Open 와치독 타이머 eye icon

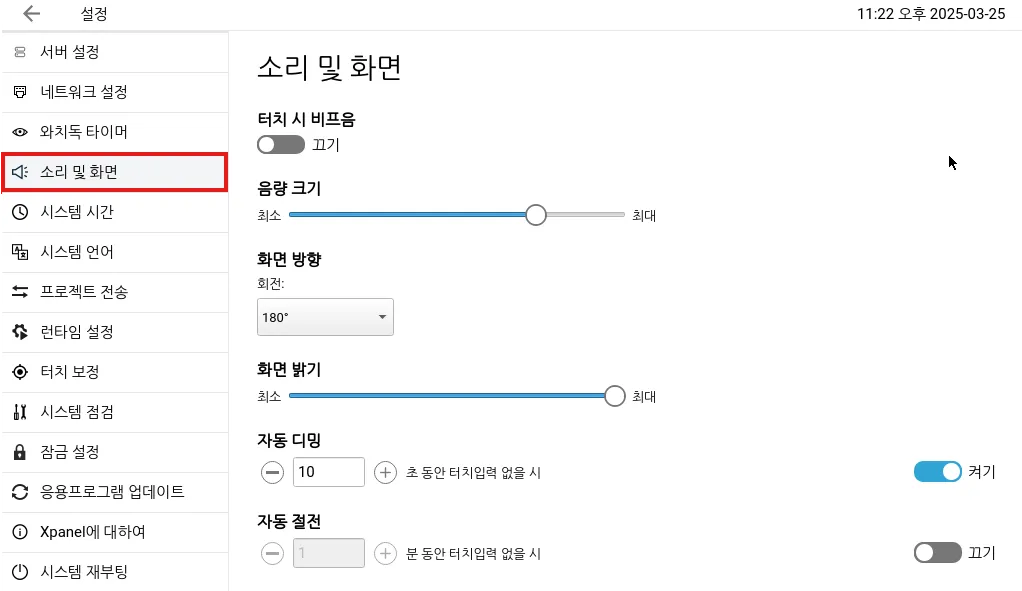[20, 132]
